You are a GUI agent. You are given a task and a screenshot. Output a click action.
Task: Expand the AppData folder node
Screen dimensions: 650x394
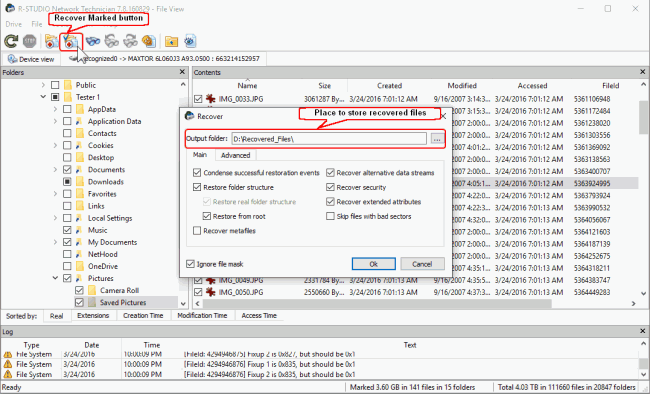click(x=55, y=109)
